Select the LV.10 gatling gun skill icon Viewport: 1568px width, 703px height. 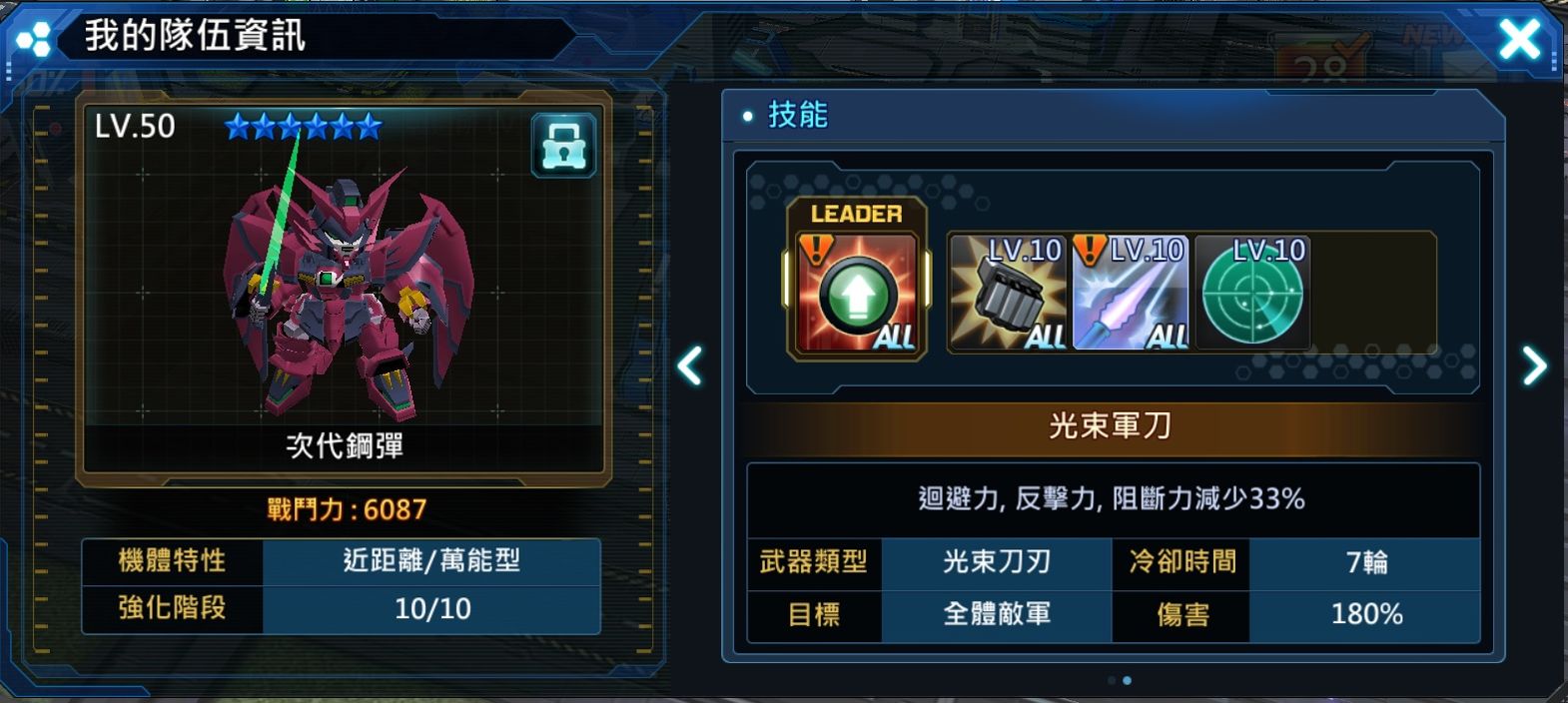[x=1009, y=293]
